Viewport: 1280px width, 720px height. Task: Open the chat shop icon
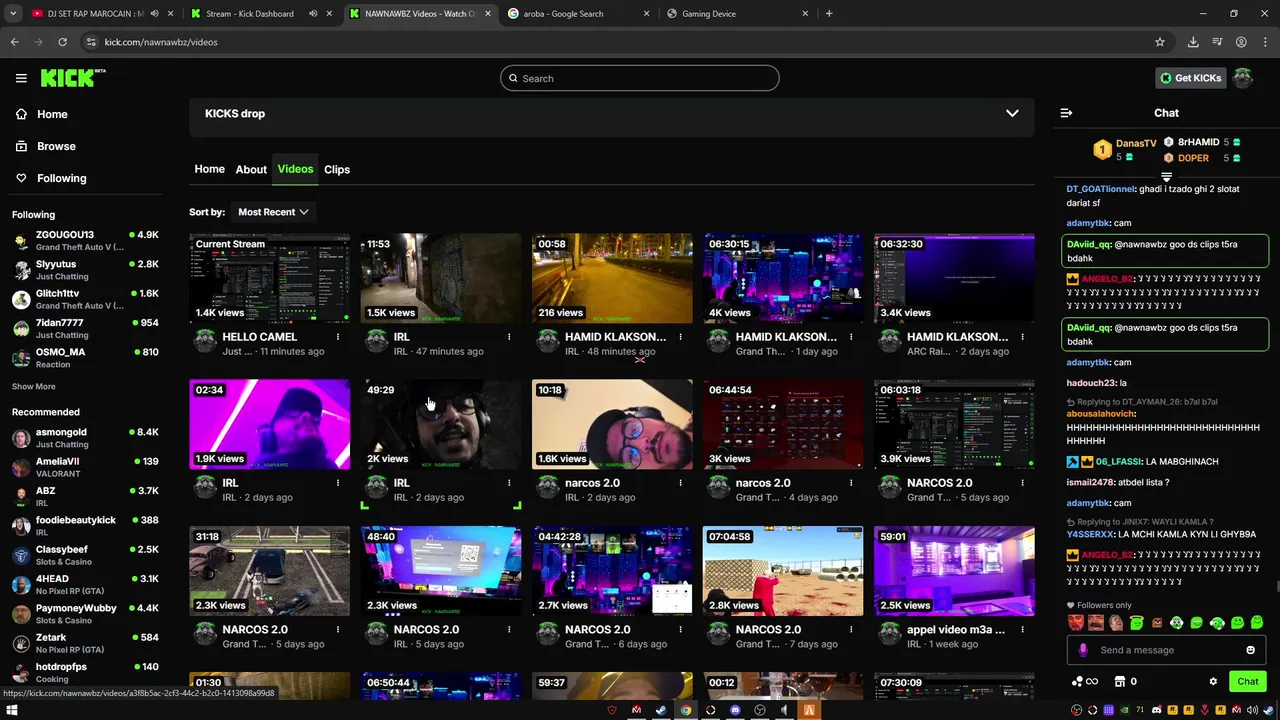click(x=1120, y=682)
